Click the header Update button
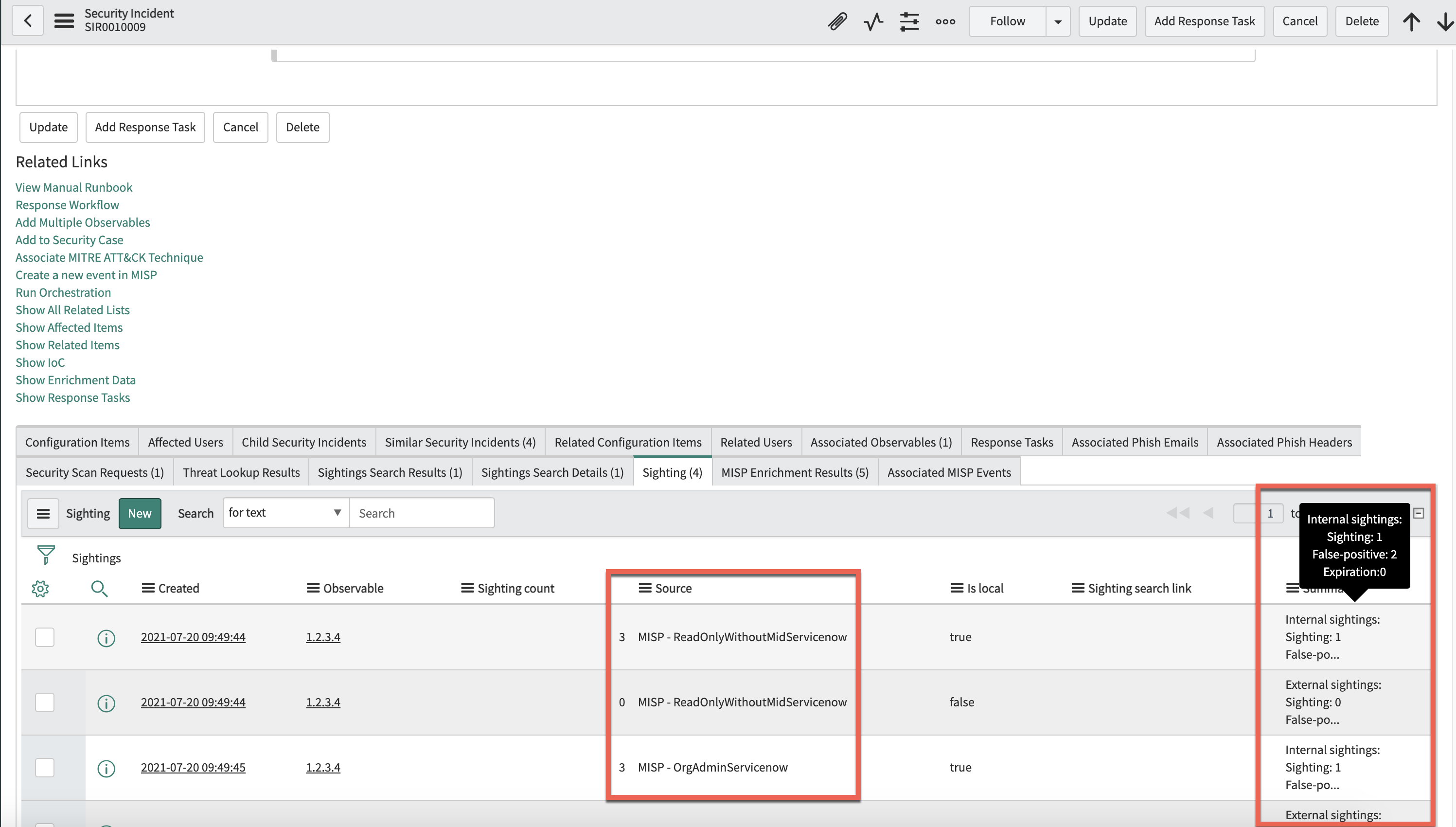1456x827 pixels. point(1107,21)
